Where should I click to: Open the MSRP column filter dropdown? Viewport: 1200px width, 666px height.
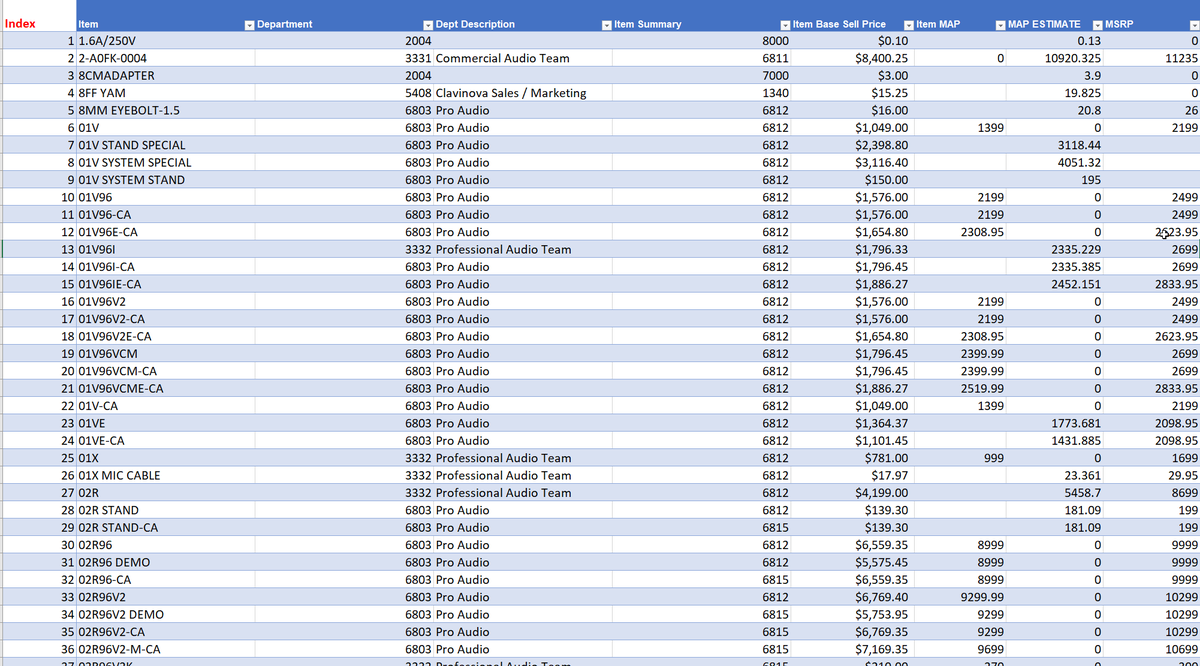(x=1193, y=24)
